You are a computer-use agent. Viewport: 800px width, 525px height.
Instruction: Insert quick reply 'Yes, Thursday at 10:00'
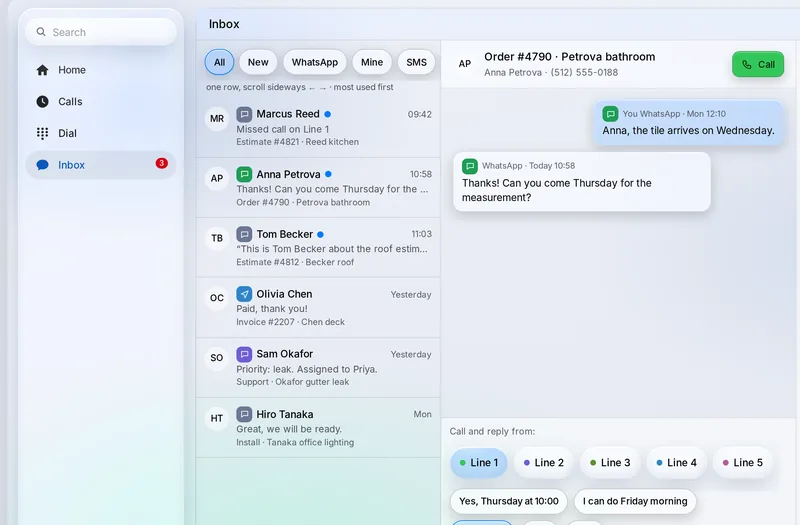509,502
